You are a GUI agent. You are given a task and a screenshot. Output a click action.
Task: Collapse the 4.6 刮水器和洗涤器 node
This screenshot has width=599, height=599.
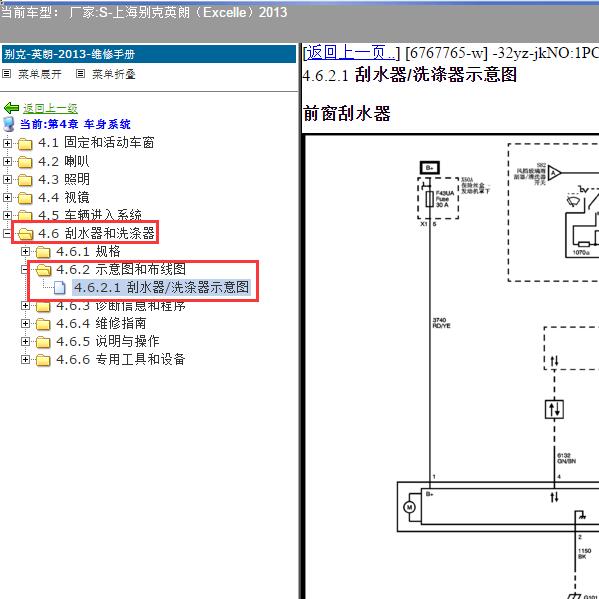pyautogui.click(x=7, y=233)
